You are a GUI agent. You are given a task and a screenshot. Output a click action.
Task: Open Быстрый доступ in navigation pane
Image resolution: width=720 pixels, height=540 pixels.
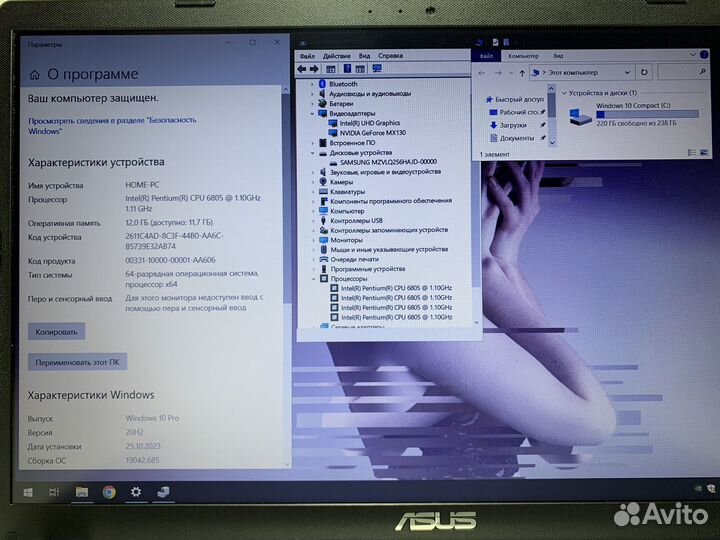tap(514, 99)
